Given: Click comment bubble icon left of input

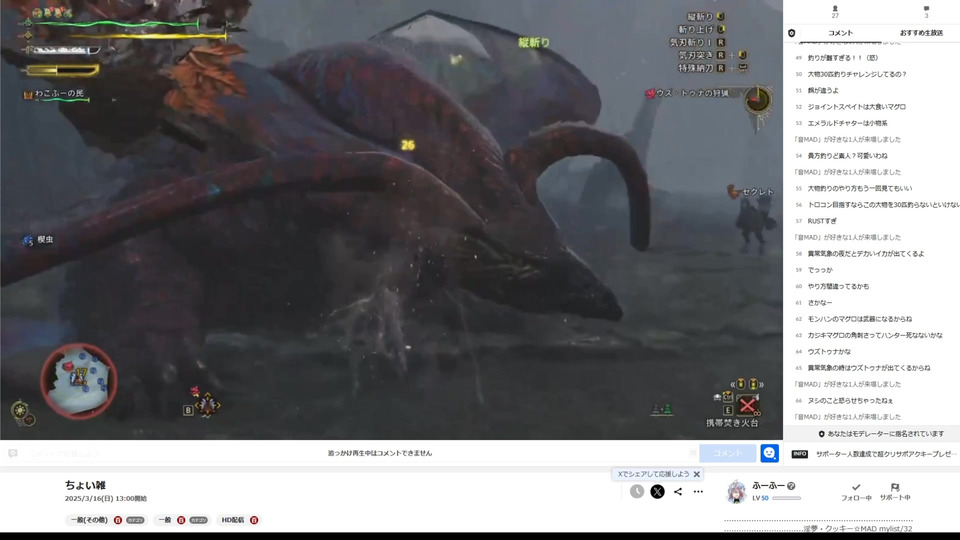Looking at the screenshot, I should point(13,453).
